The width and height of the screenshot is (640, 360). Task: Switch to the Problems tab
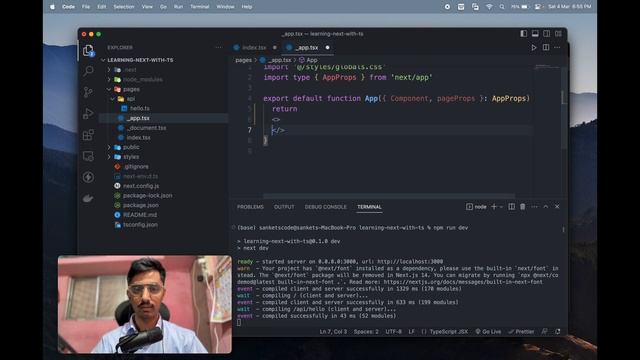click(250, 207)
